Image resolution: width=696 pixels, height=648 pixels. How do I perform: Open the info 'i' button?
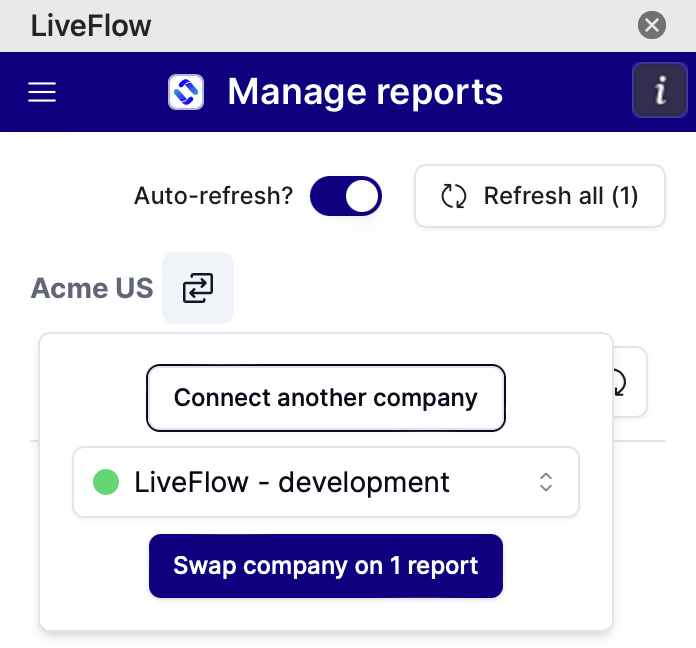(660, 90)
